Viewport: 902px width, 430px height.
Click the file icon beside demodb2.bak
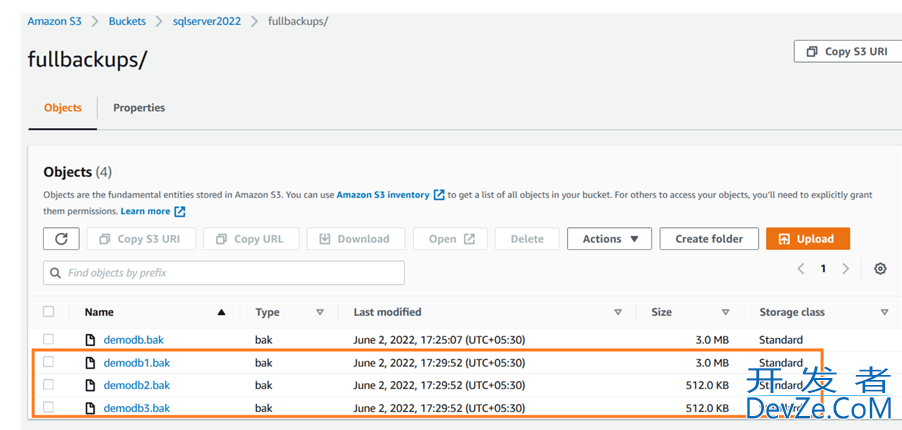[x=90, y=385]
